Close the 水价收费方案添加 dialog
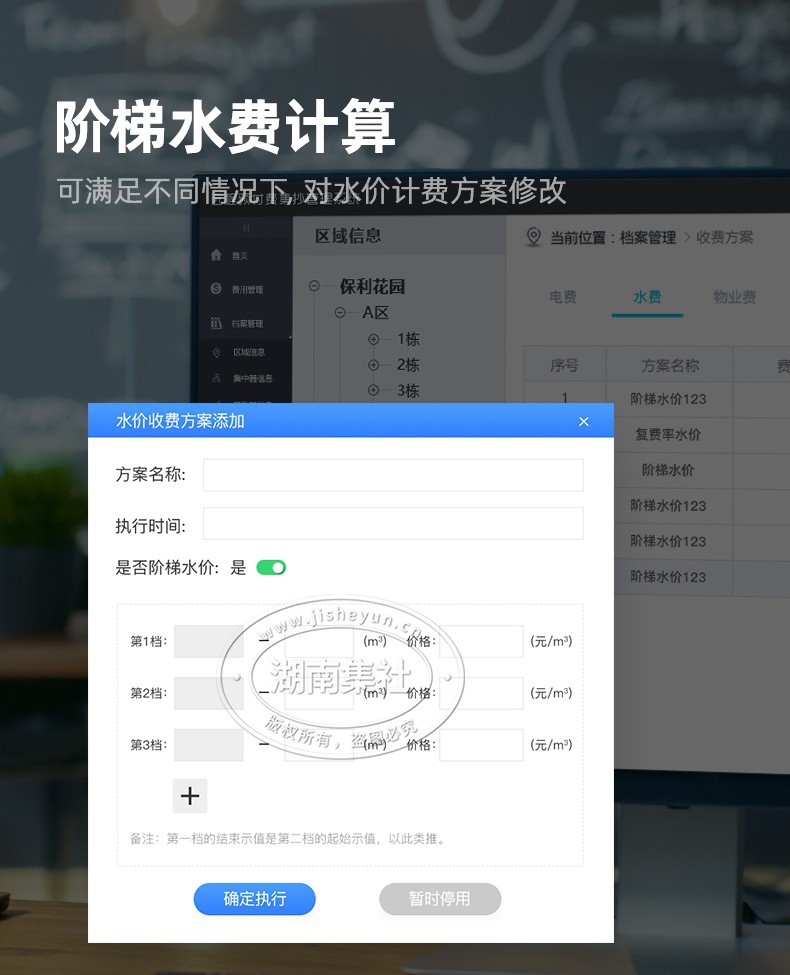 point(583,422)
